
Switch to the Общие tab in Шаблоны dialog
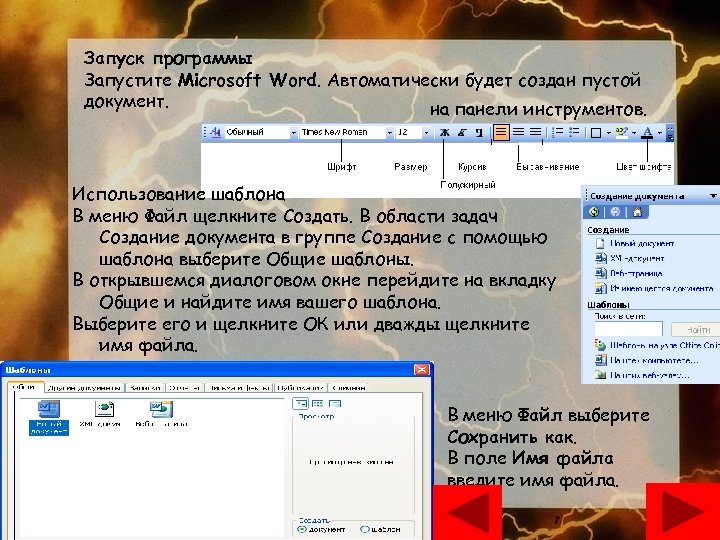[x=25, y=387]
